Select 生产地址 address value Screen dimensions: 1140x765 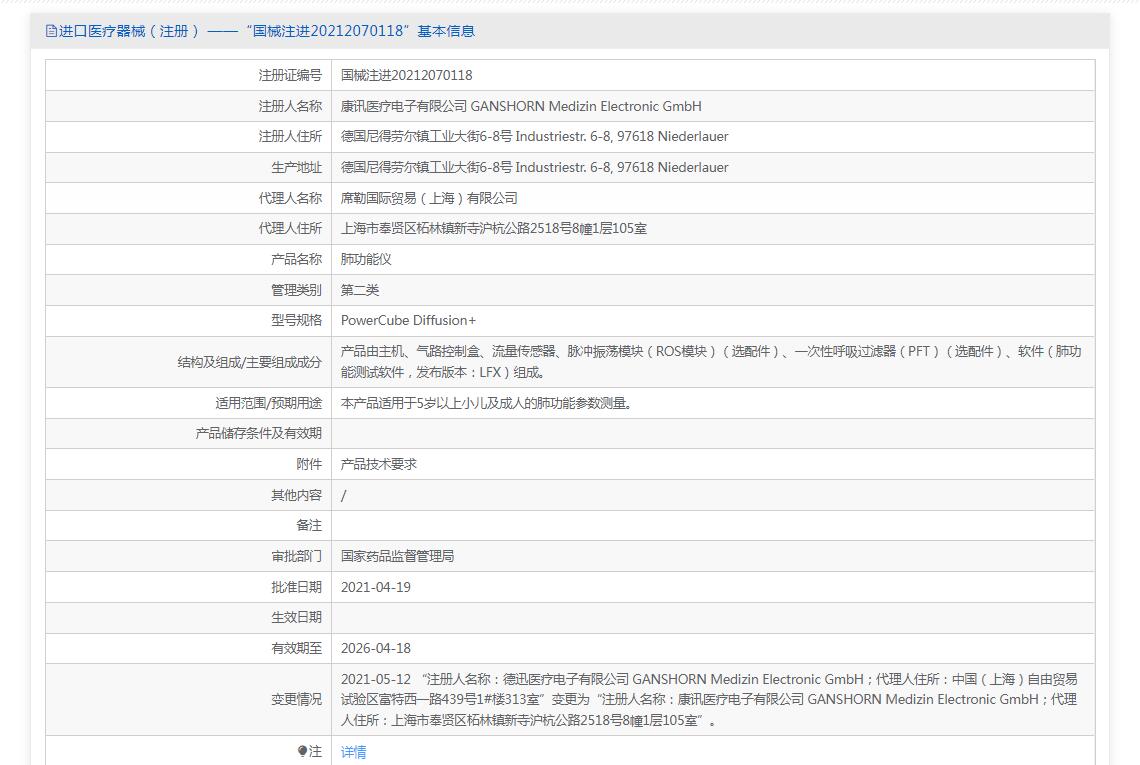pyautogui.click(x=534, y=167)
